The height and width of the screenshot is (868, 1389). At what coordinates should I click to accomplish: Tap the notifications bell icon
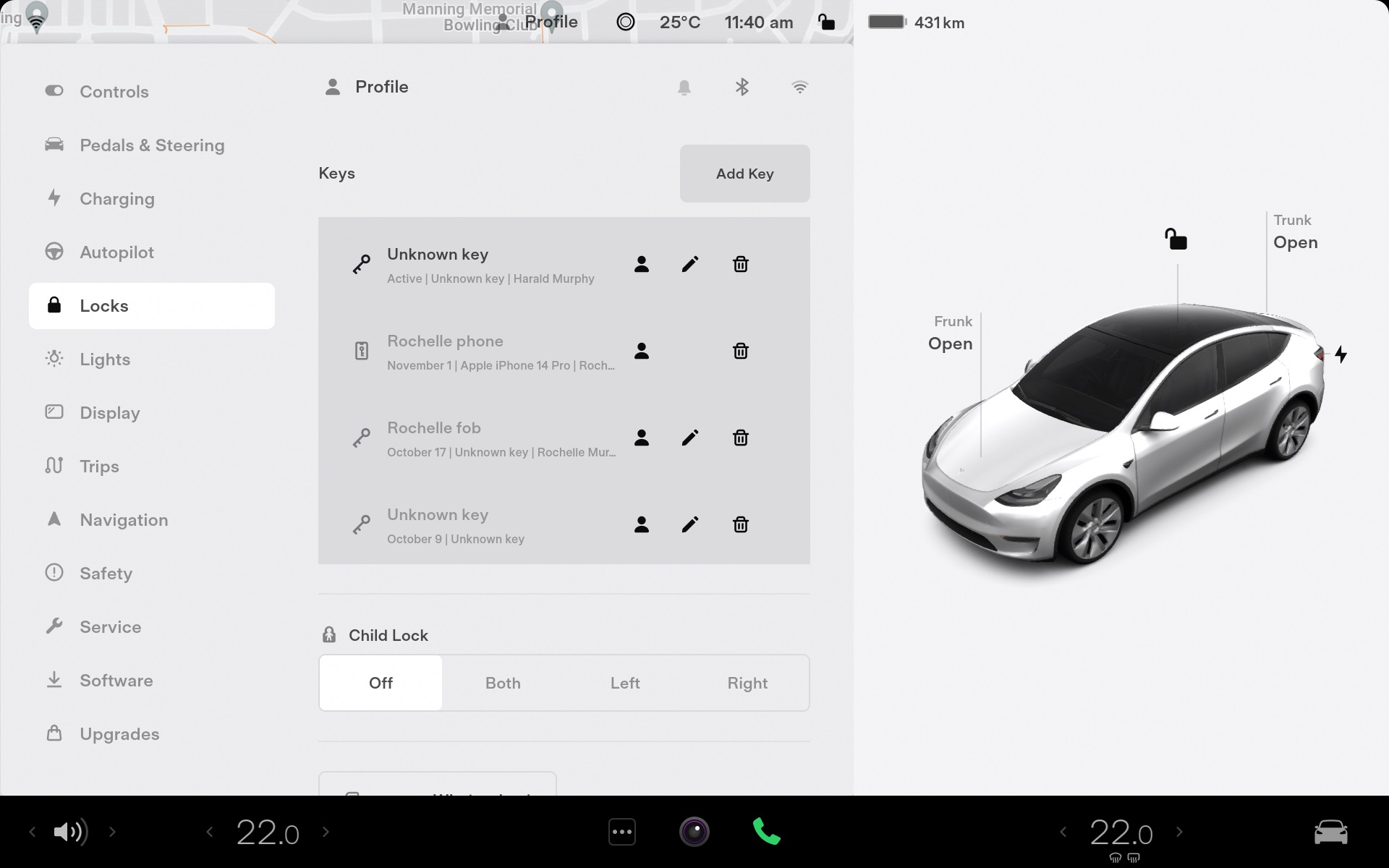tap(684, 88)
